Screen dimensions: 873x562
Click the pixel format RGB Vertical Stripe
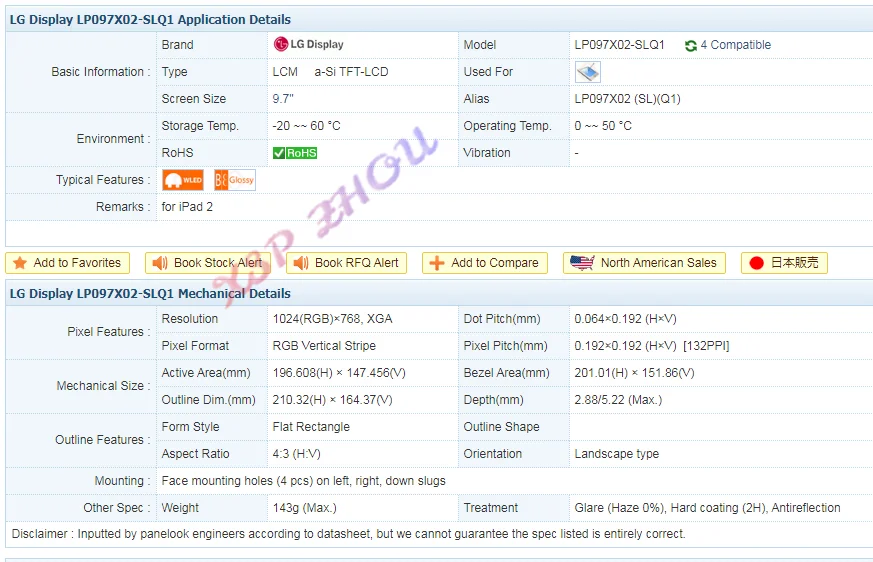324,345
